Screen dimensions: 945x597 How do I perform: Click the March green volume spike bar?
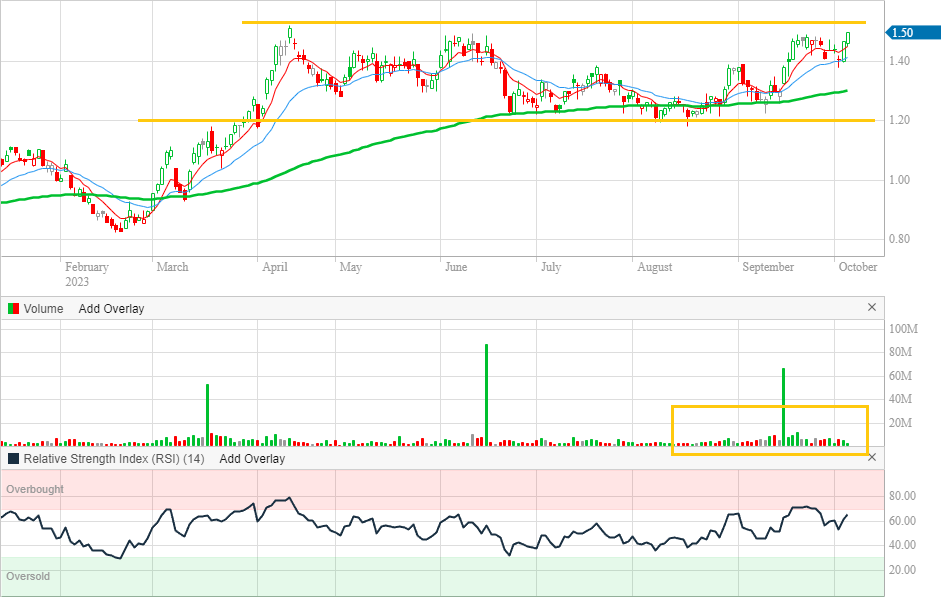[208, 410]
